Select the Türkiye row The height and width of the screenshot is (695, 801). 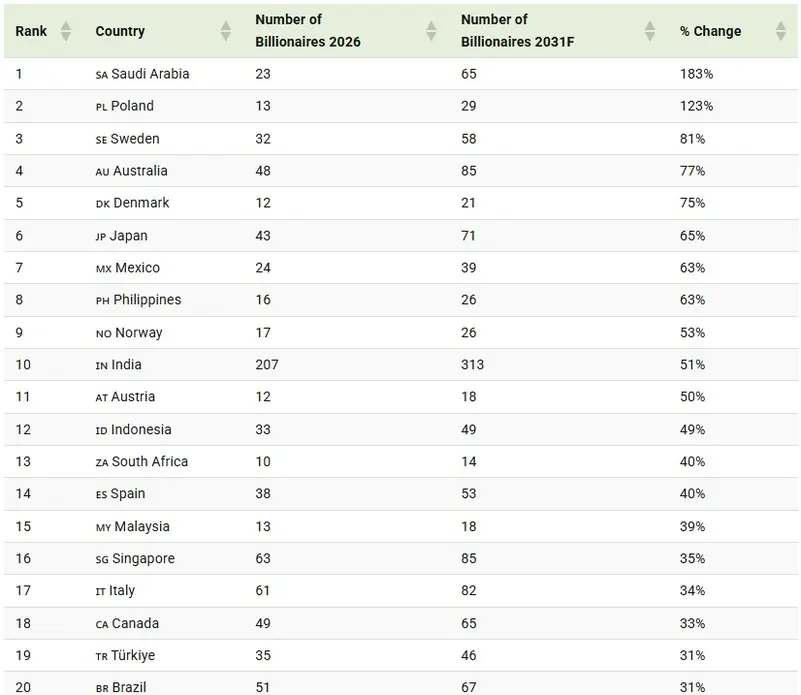(400, 655)
